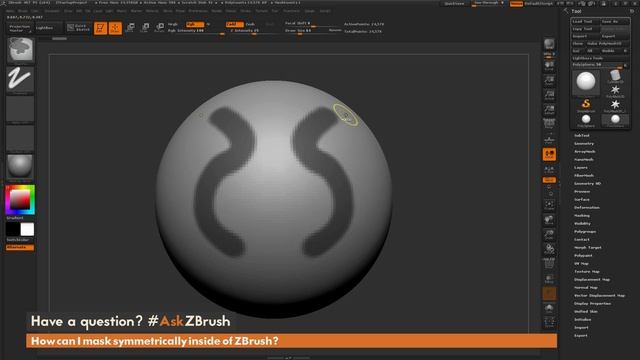Select the Cylinder3D tool thumbnail
640x360 pixels.
tap(615, 76)
